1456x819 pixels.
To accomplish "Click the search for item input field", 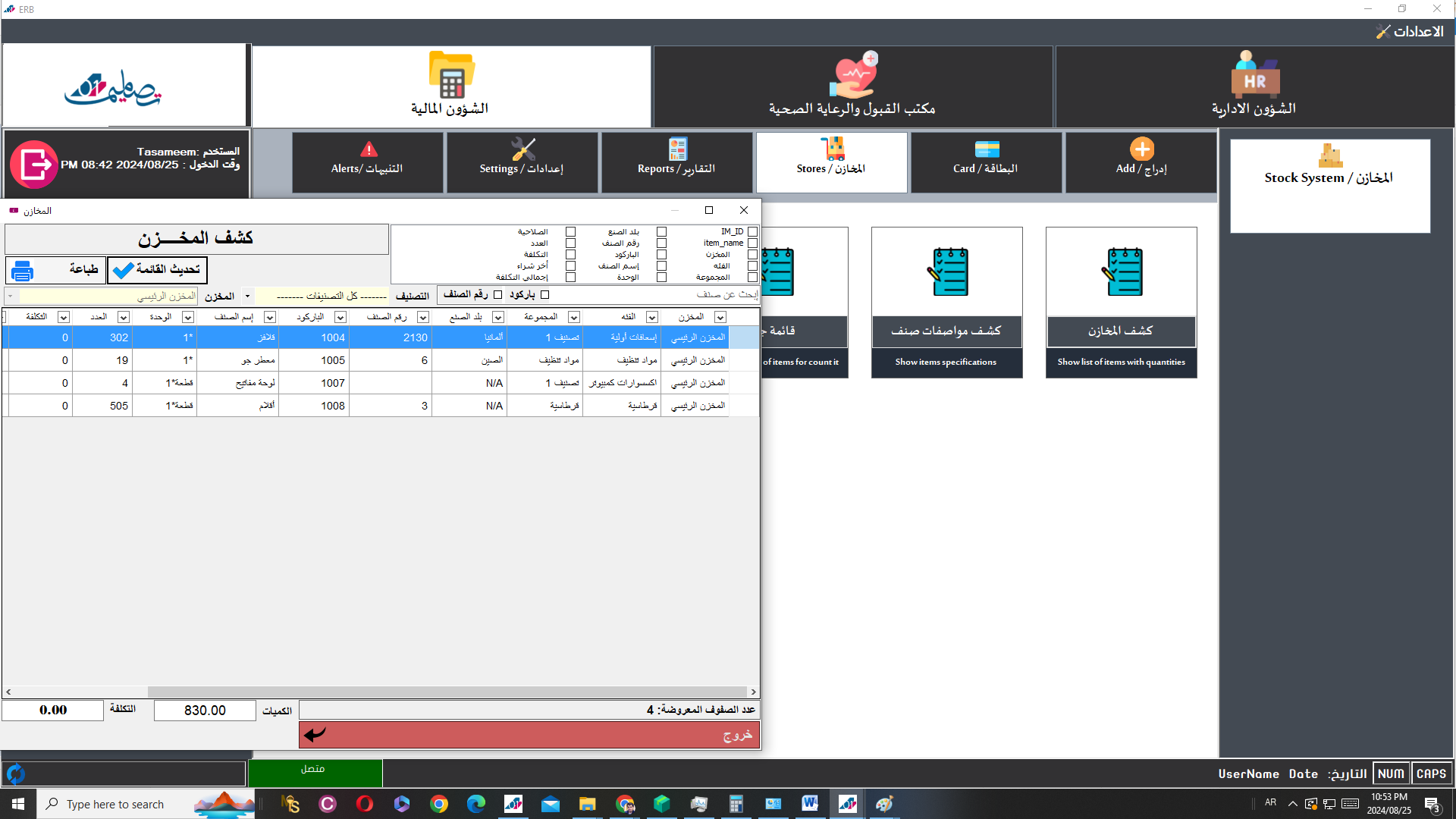I will point(656,295).
